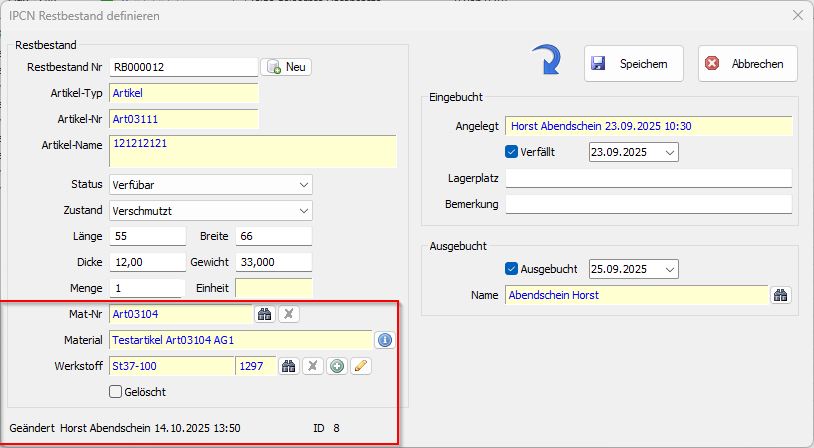Clear Mat-Nr with the X icon

click(288, 314)
